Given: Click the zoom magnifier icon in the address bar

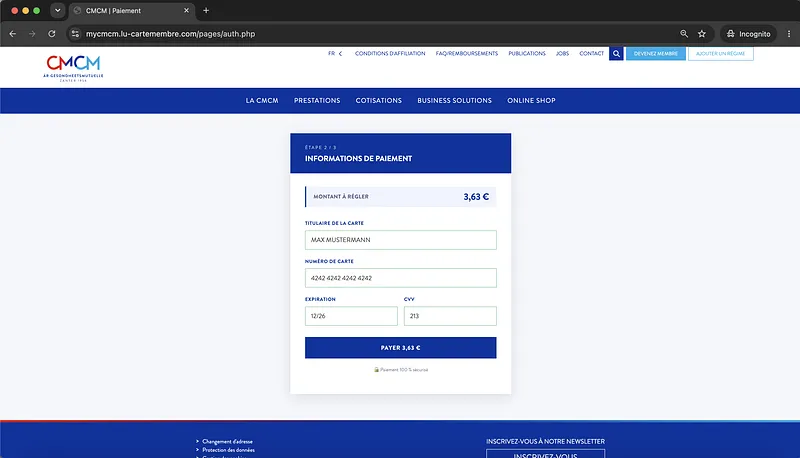Looking at the screenshot, I should coord(684,34).
